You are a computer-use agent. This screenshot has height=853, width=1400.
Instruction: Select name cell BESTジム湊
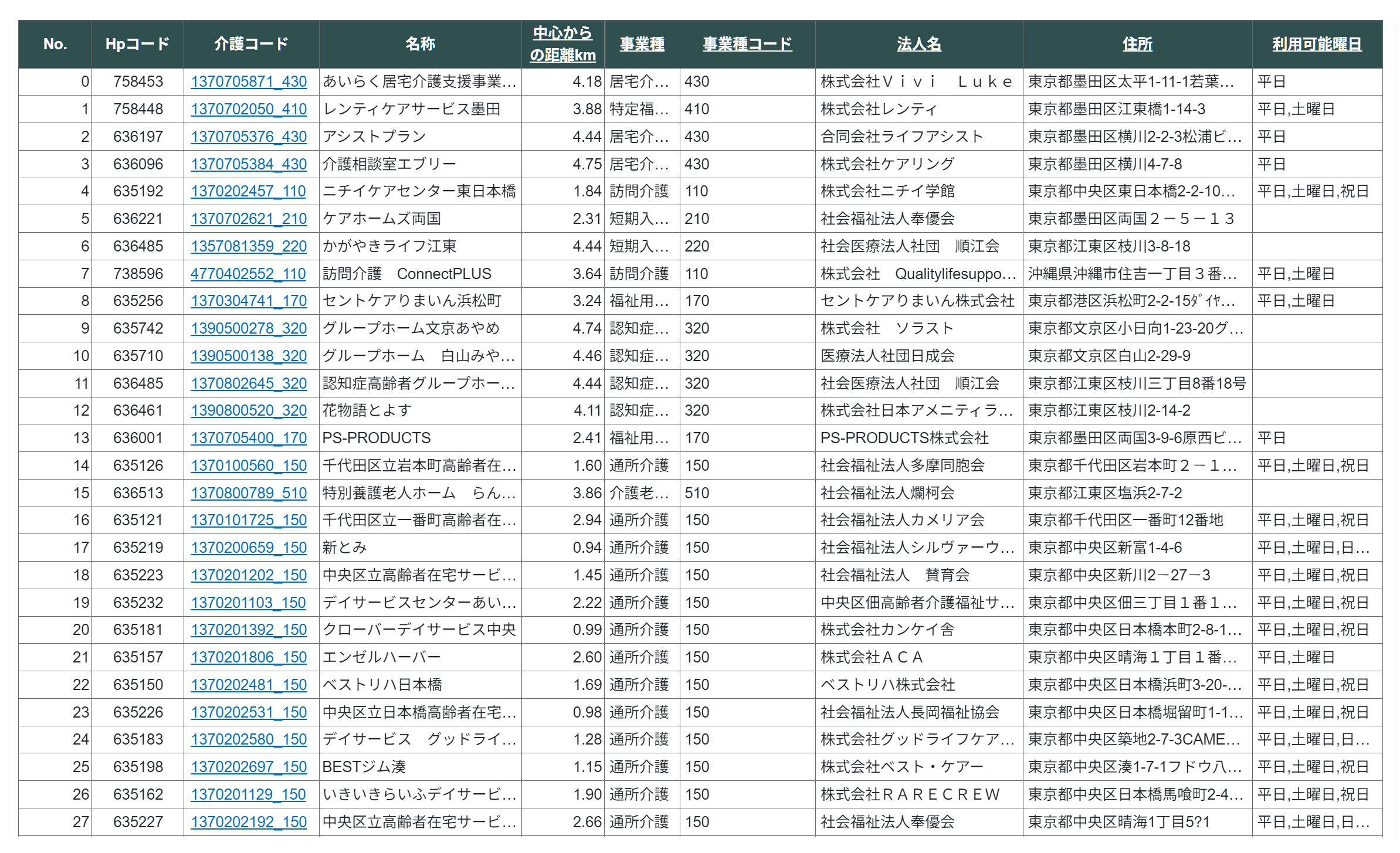[x=421, y=767]
